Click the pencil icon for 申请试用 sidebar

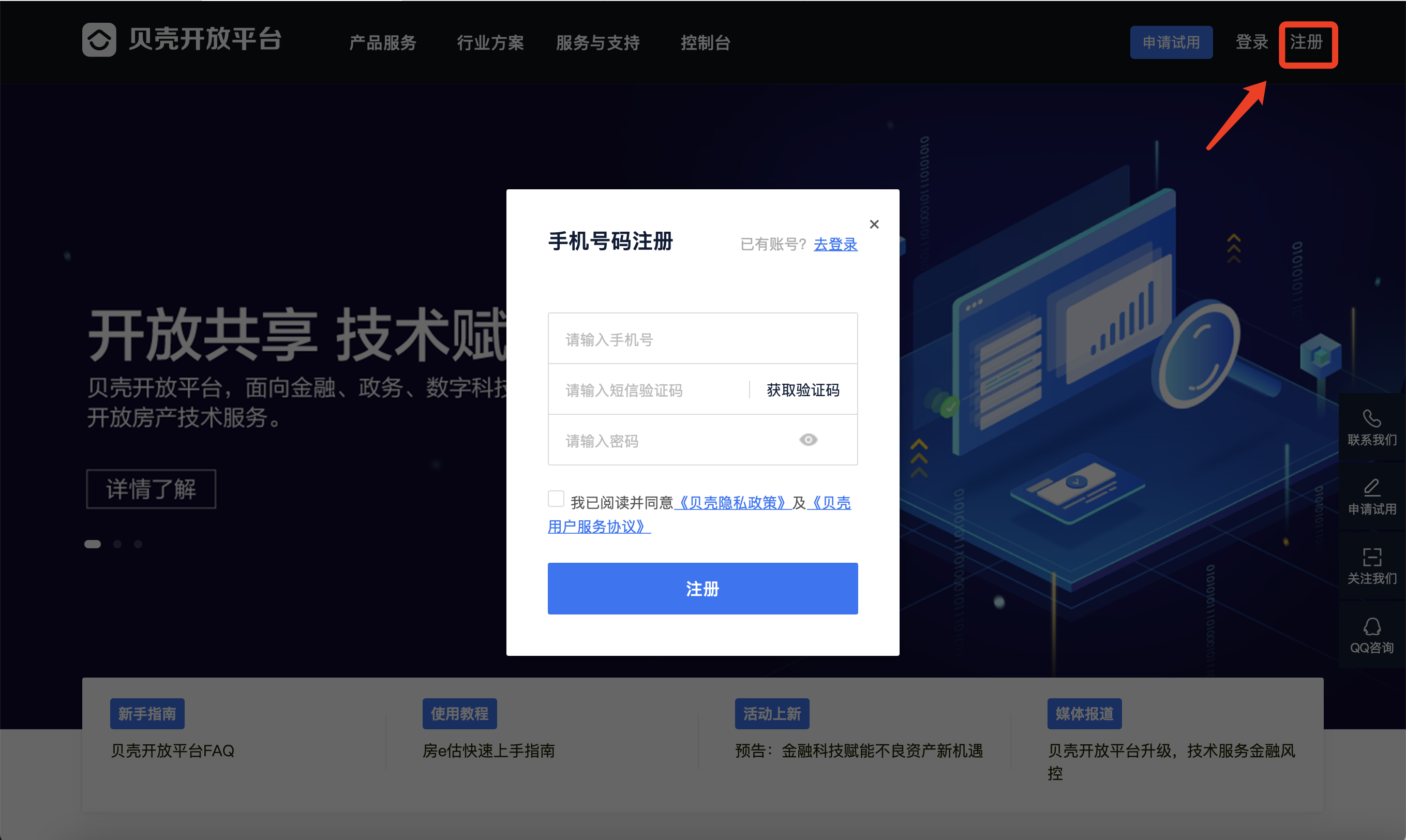pyautogui.click(x=1371, y=487)
